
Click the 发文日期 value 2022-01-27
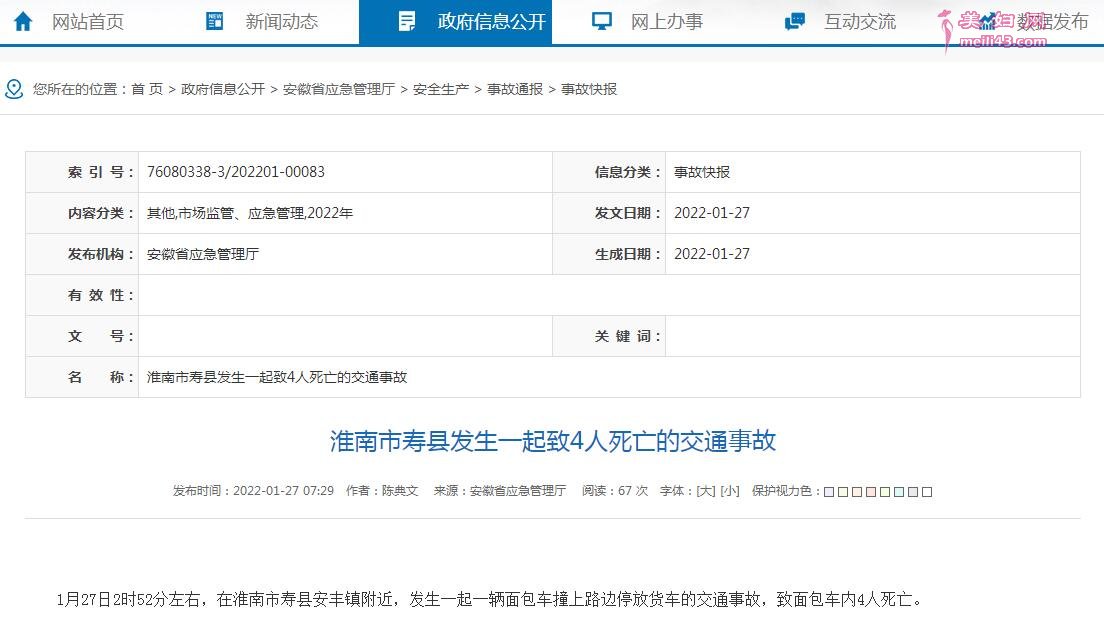click(712, 213)
